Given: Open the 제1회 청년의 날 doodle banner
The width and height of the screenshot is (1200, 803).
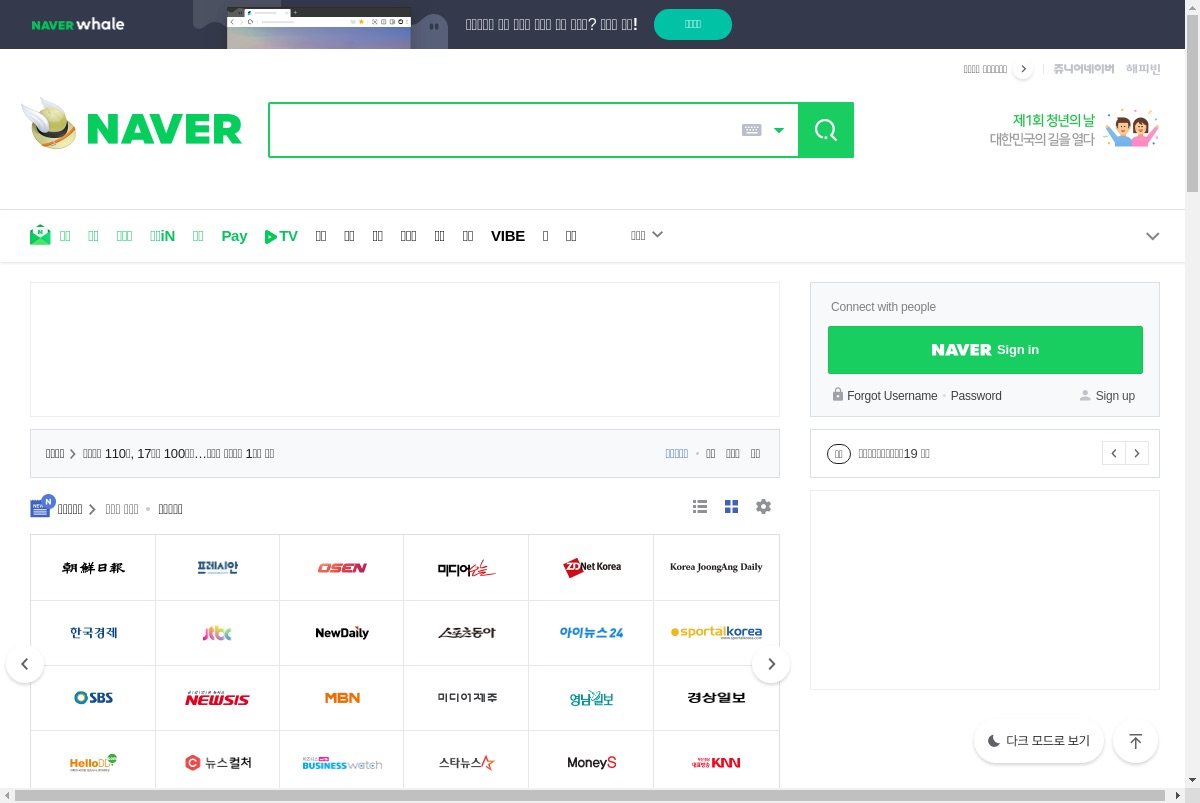Looking at the screenshot, I should click(x=1074, y=129).
